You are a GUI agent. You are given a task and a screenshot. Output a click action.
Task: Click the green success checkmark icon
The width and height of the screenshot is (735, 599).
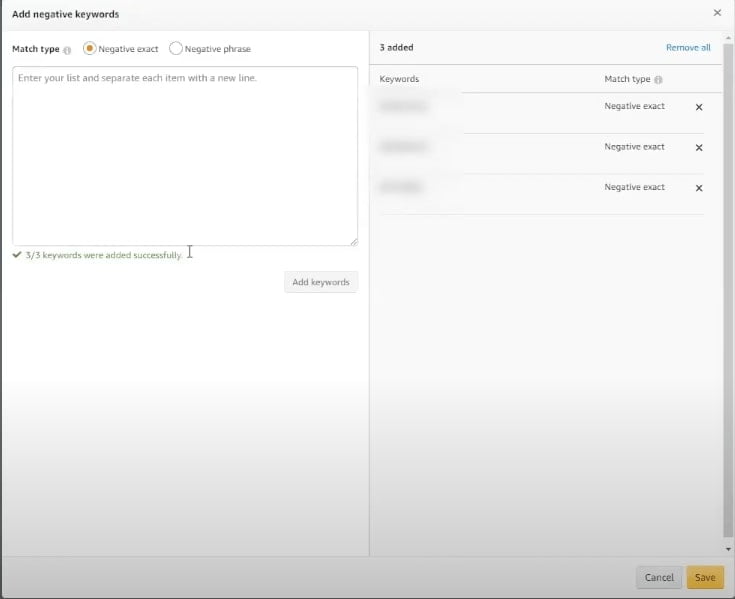17,255
